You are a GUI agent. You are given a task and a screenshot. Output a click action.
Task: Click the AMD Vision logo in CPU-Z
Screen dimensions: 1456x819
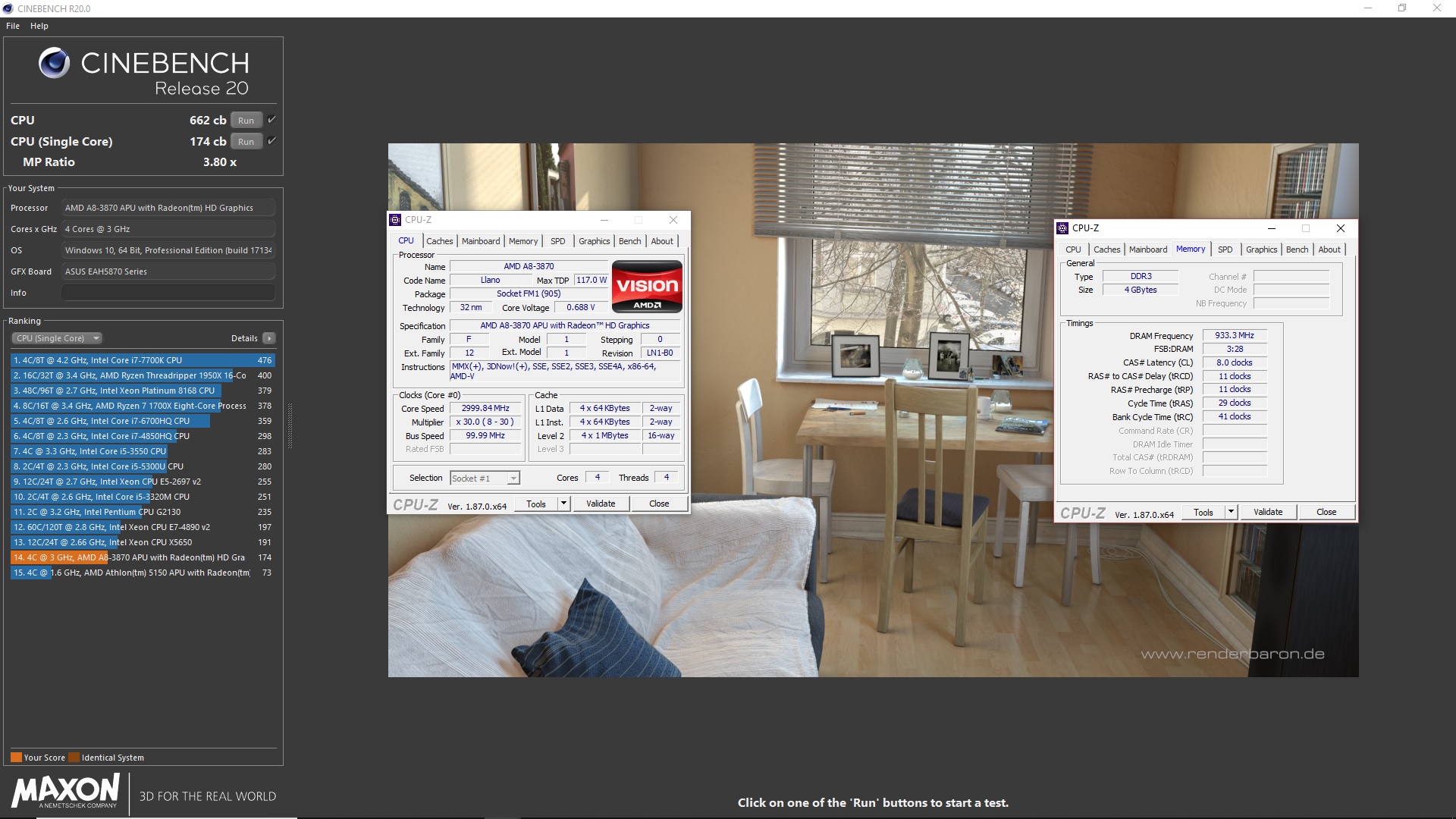(647, 287)
